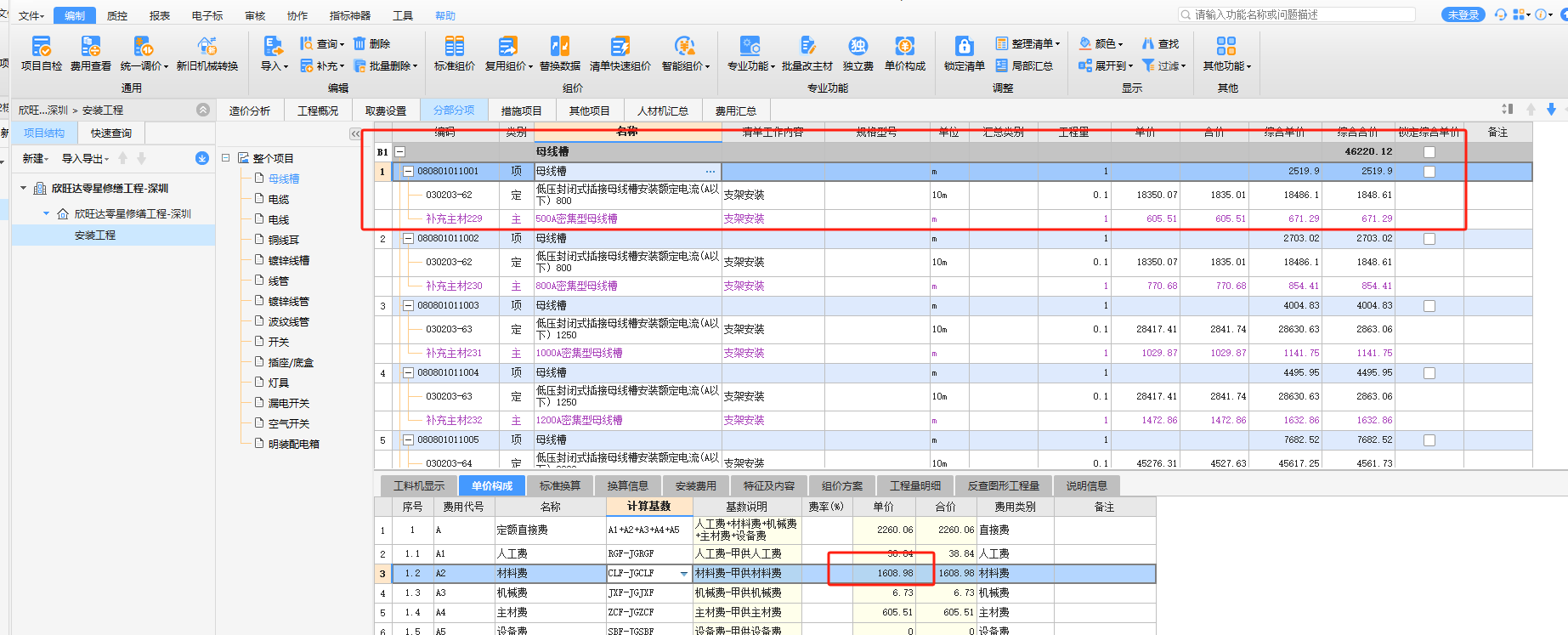Open the 整理清单 button
Viewport: 1568px width, 635px height.
pos(1027,43)
